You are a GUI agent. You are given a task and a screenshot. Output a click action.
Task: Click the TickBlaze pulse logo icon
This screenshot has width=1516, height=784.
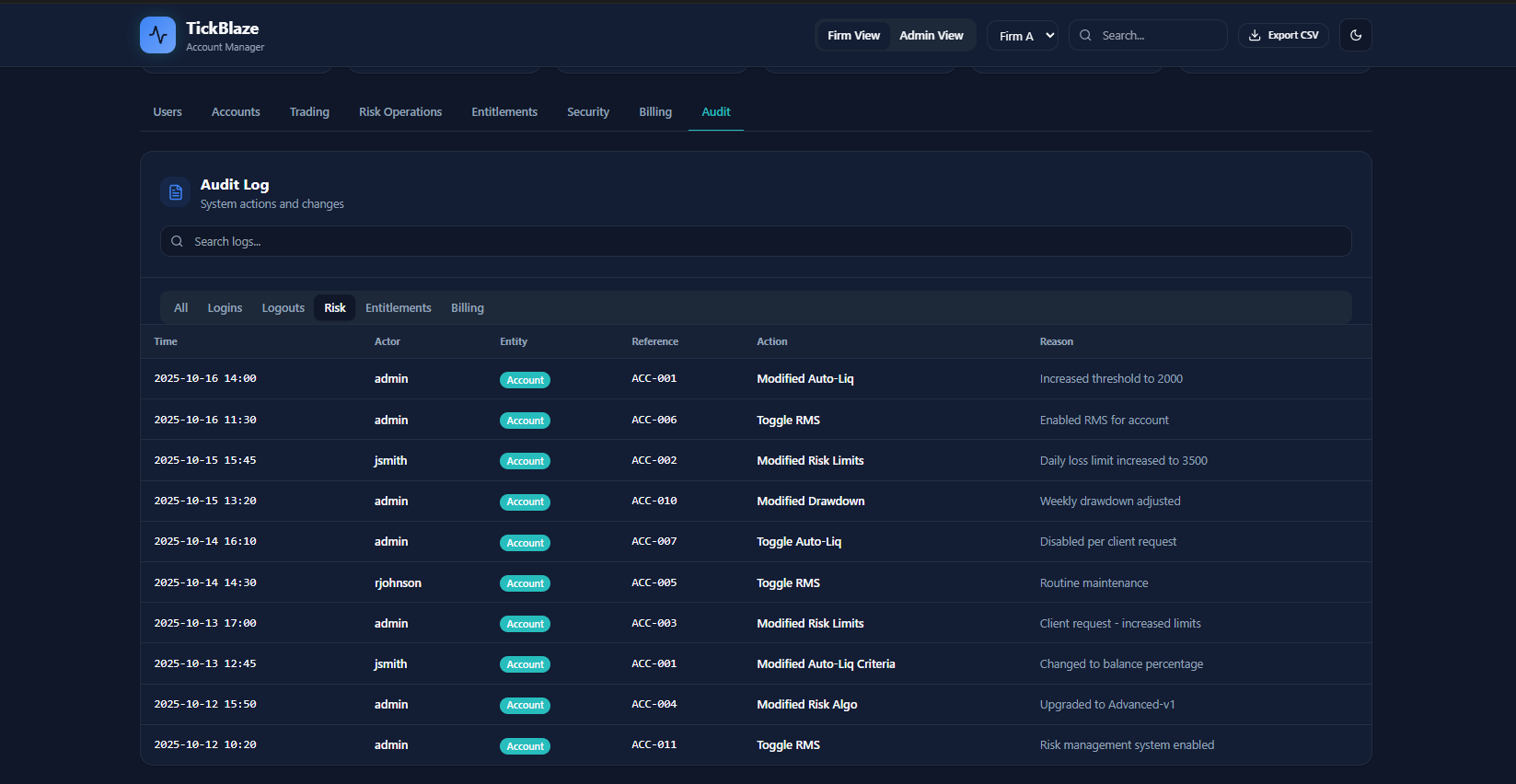pyautogui.click(x=157, y=35)
